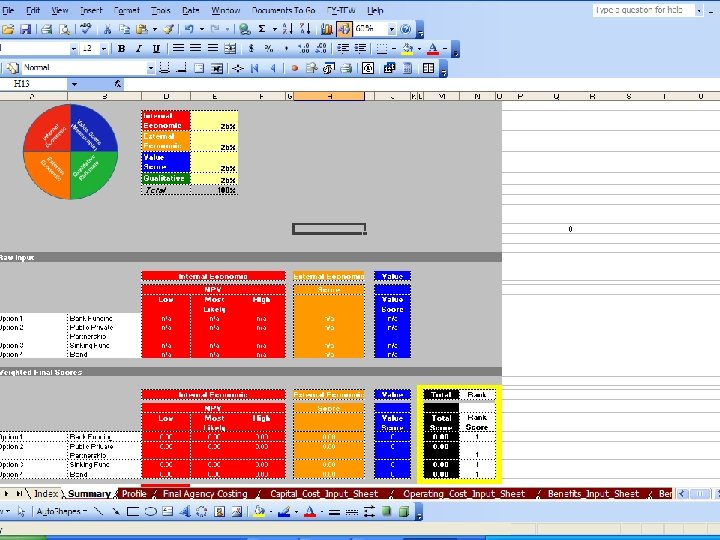This screenshot has width=720, height=540.
Task: Open the fill color bucket in formatting toolbar
Action: pos(407,49)
